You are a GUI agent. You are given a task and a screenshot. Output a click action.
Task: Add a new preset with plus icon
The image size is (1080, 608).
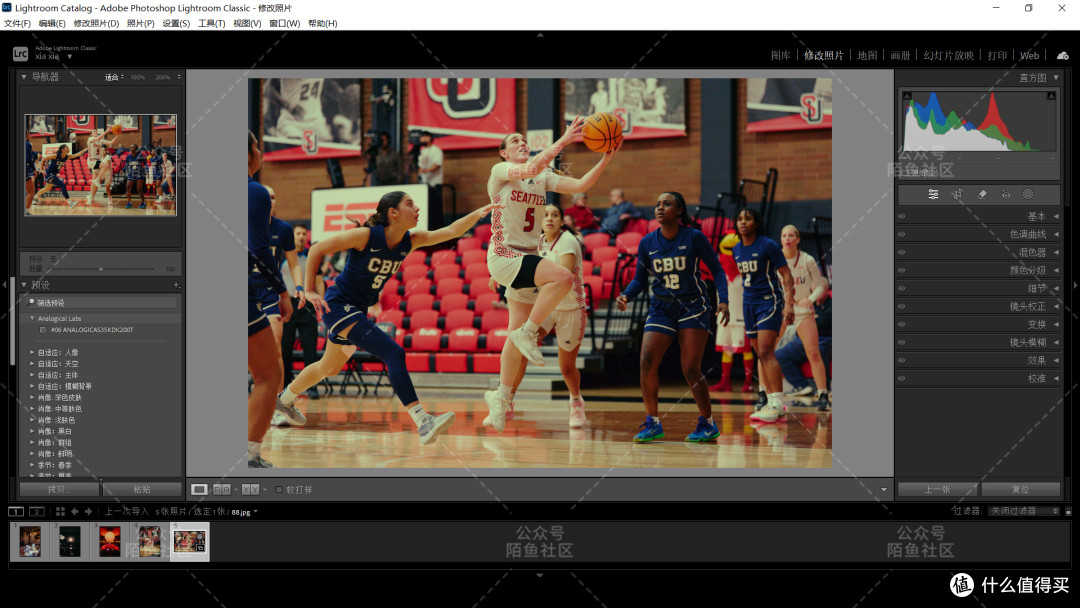click(x=176, y=284)
